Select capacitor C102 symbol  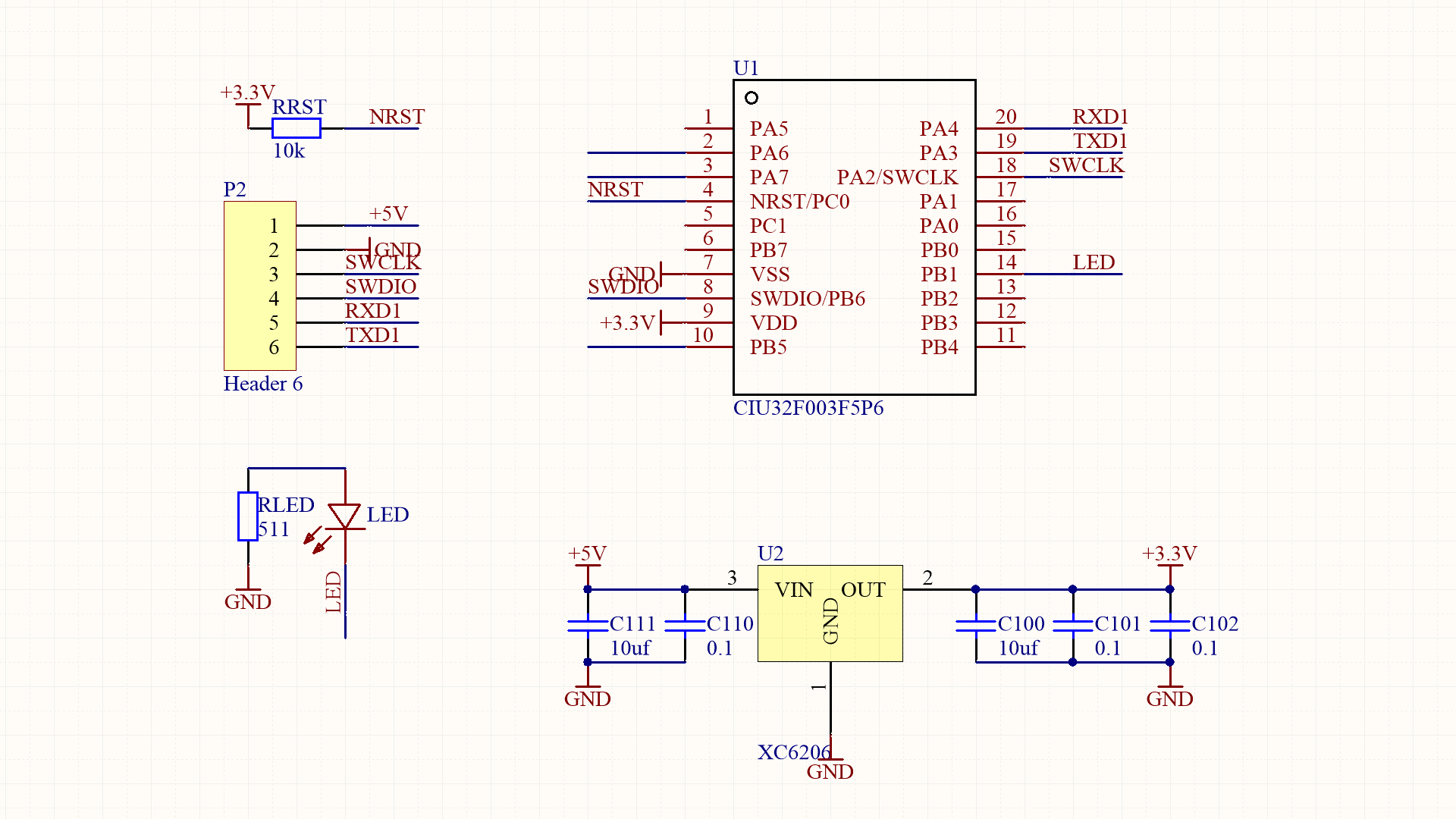pos(1170,626)
